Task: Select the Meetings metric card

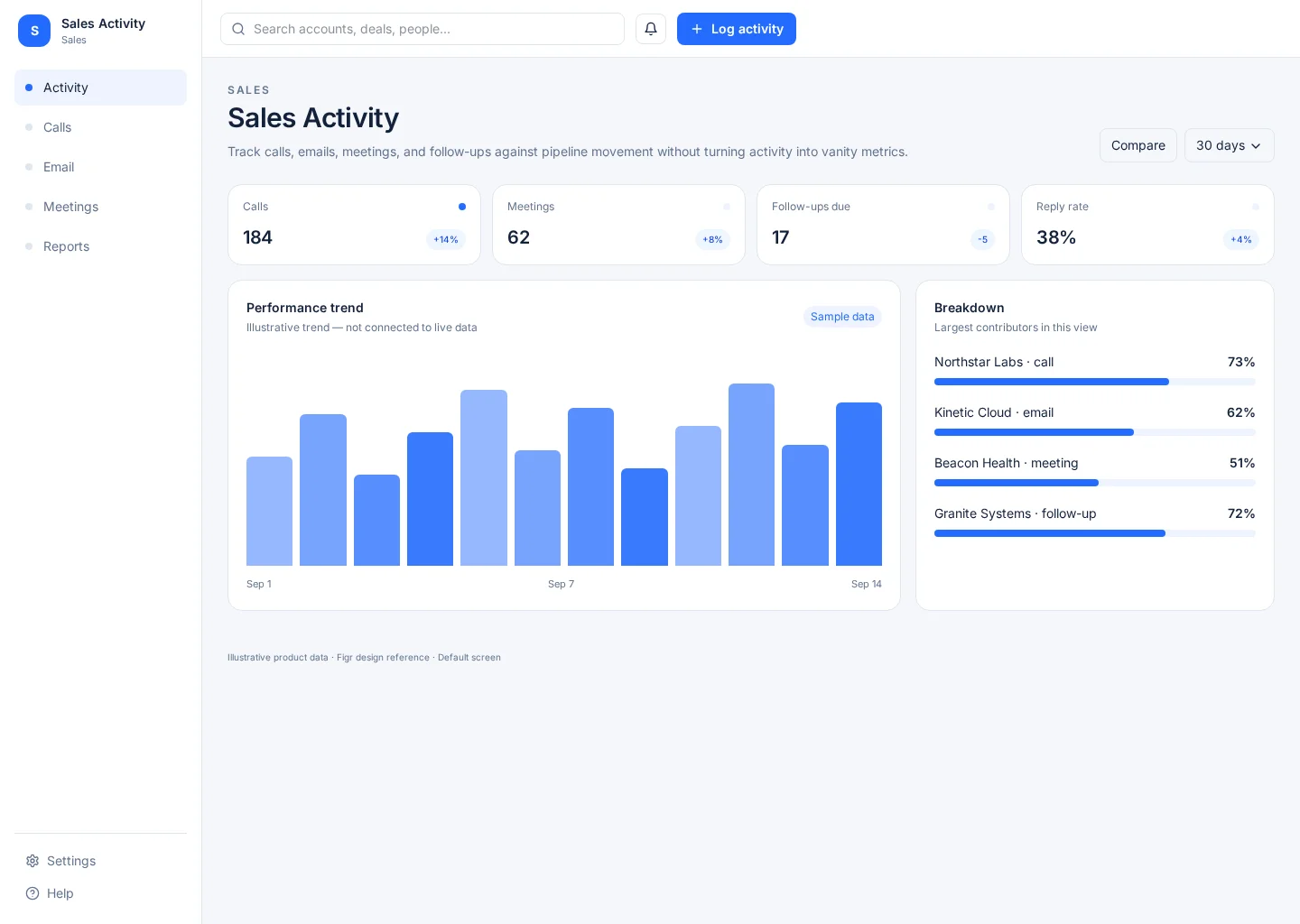Action: (618, 225)
